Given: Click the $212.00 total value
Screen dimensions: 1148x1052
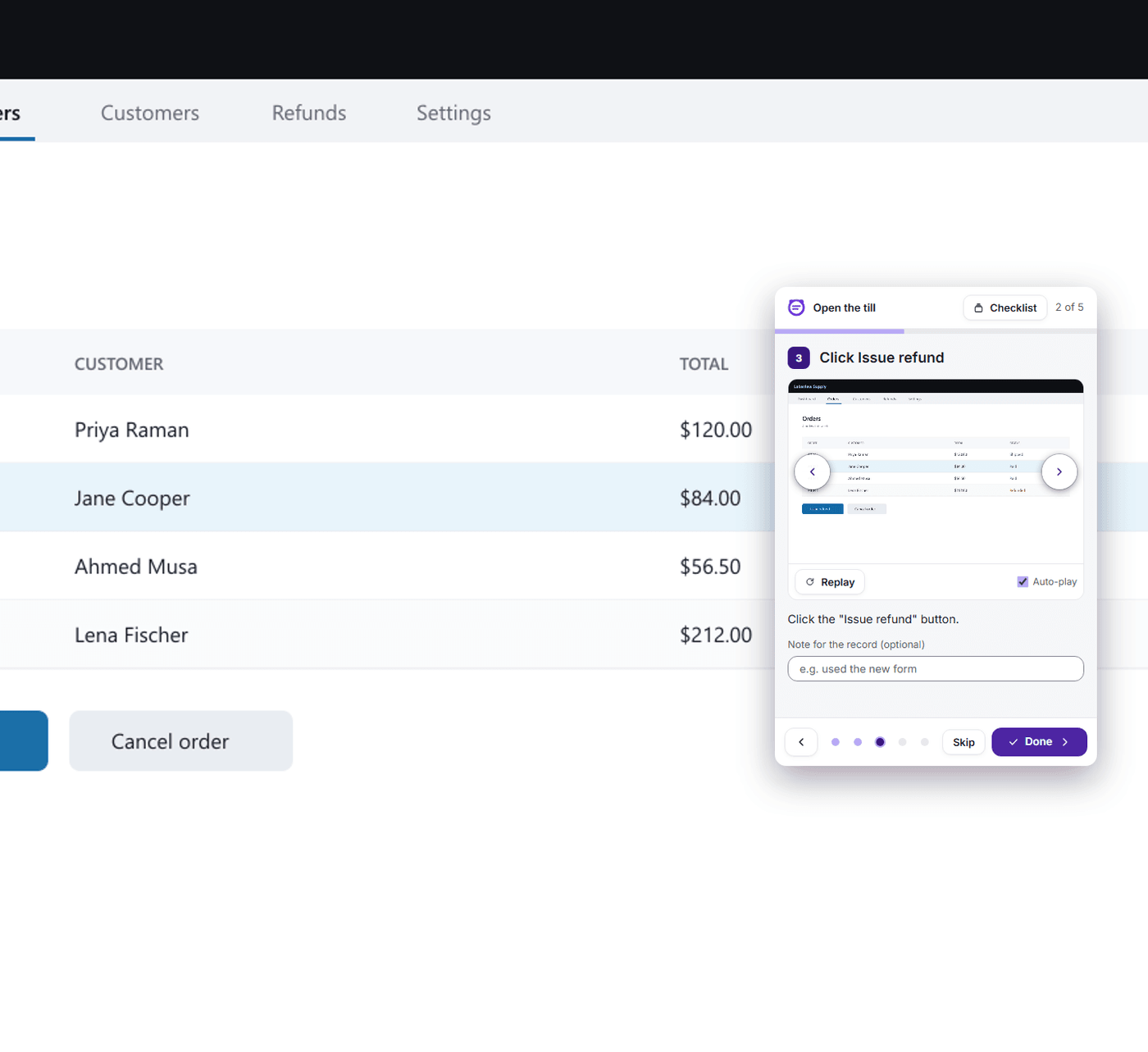Looking at the screenshot, I should [x=716, y=635].
